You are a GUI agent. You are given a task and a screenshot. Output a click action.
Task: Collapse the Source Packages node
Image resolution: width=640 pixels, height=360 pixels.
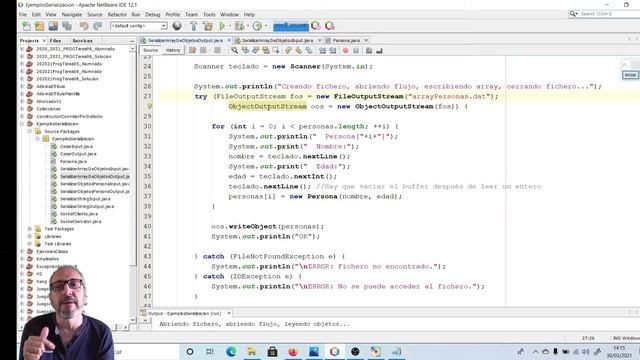30,131
